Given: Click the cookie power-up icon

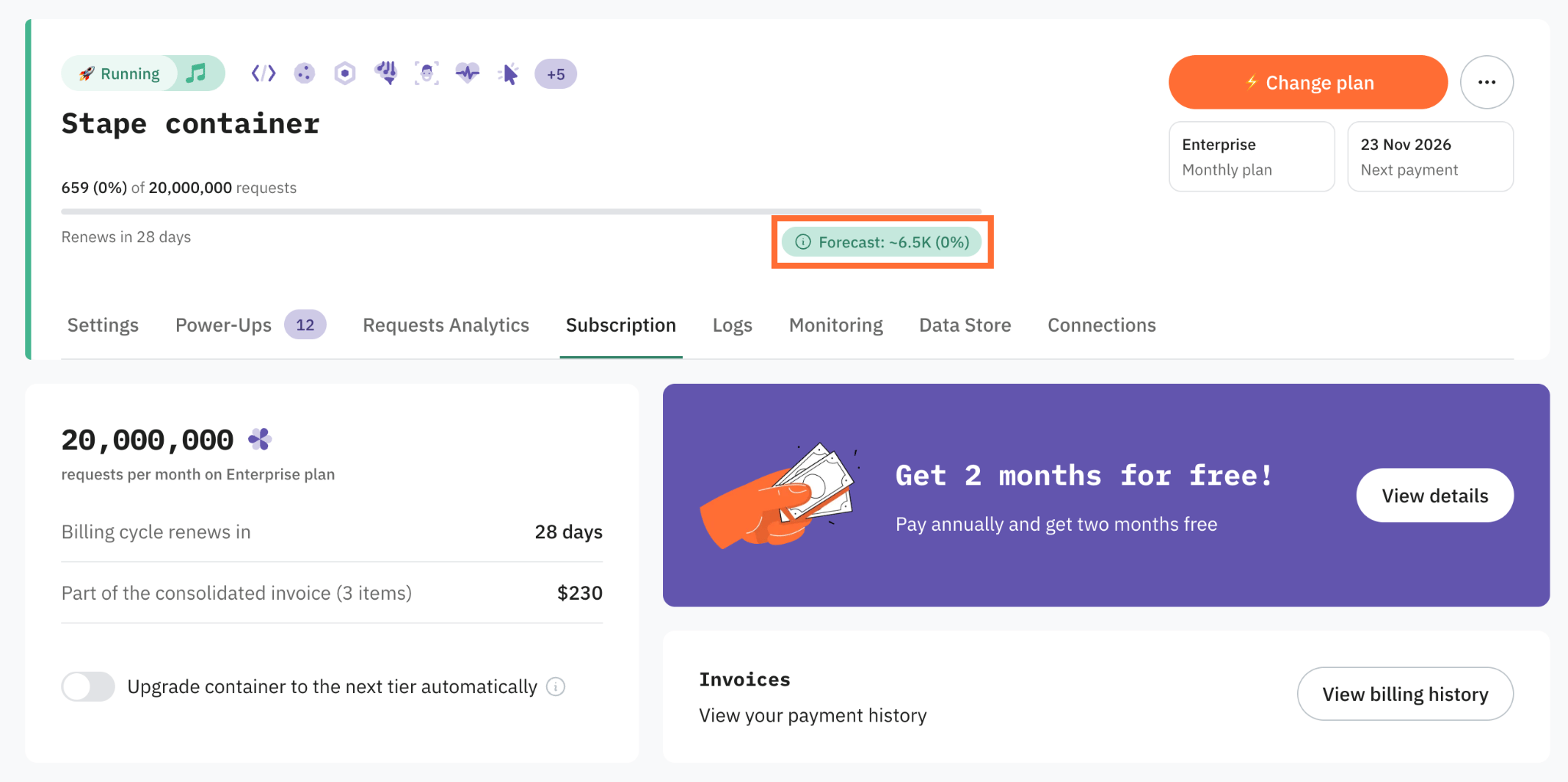Looking at the screenshot, I should 305,74.
